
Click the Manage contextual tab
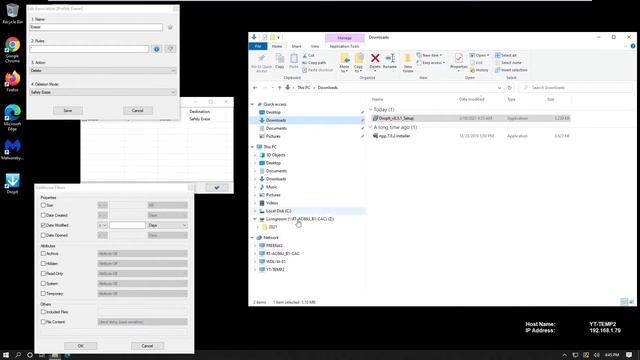(x=344, y=38)
